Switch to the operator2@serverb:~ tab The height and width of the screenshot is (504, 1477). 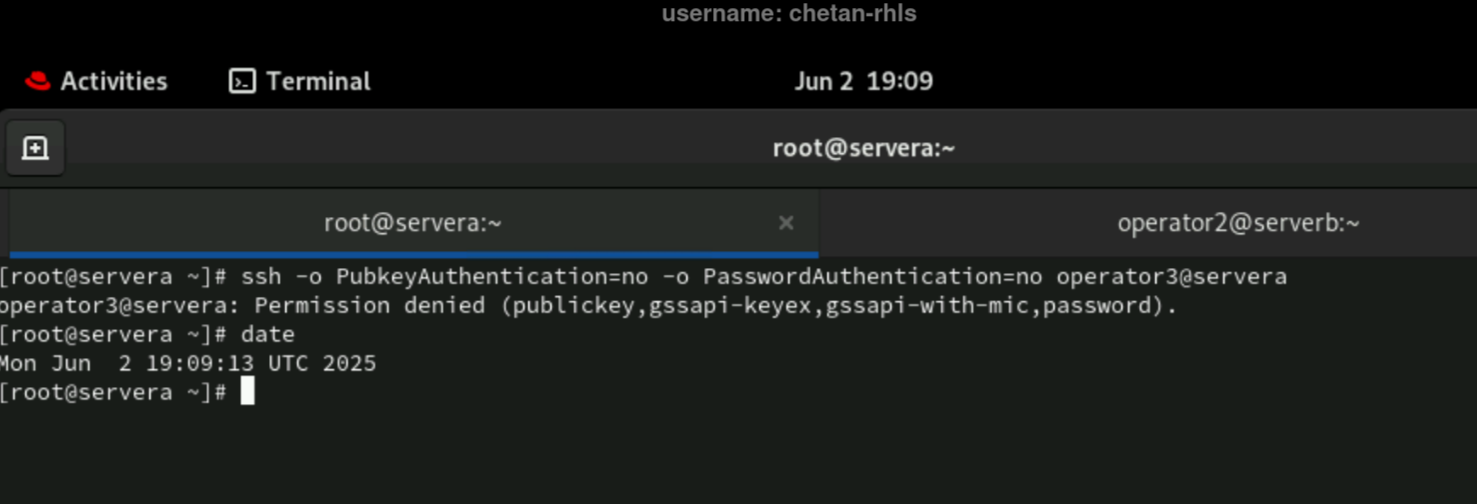pos(1238,223)
